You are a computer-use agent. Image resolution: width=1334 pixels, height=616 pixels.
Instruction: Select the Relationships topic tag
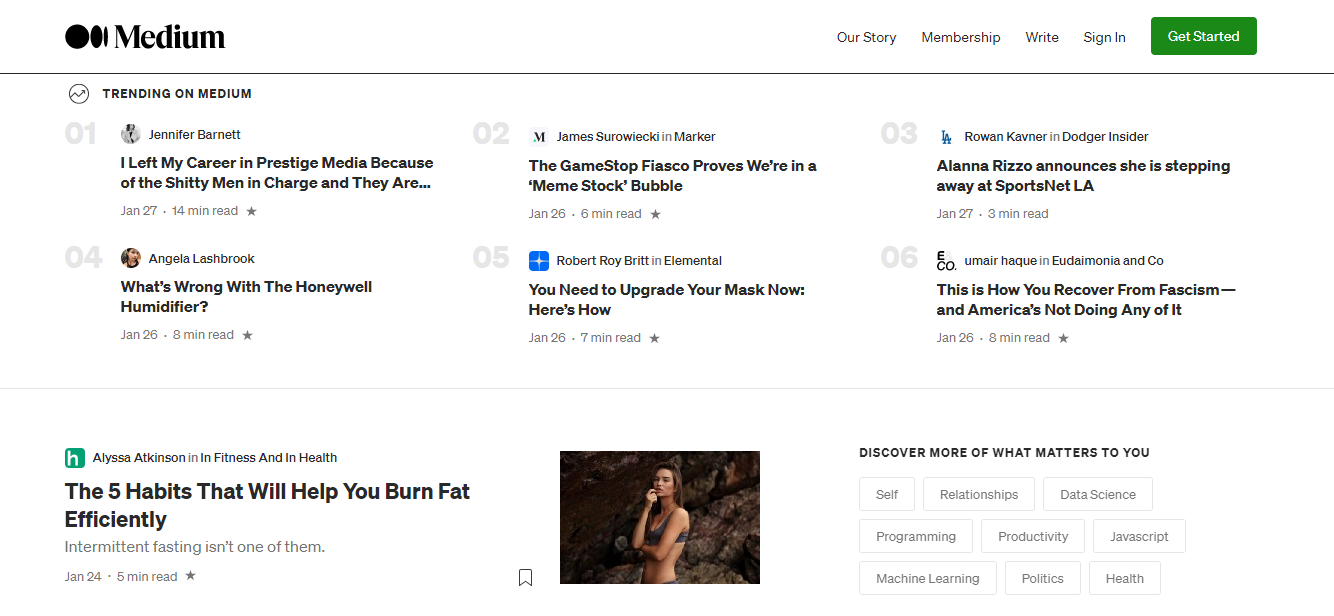[x=979, y=494]
